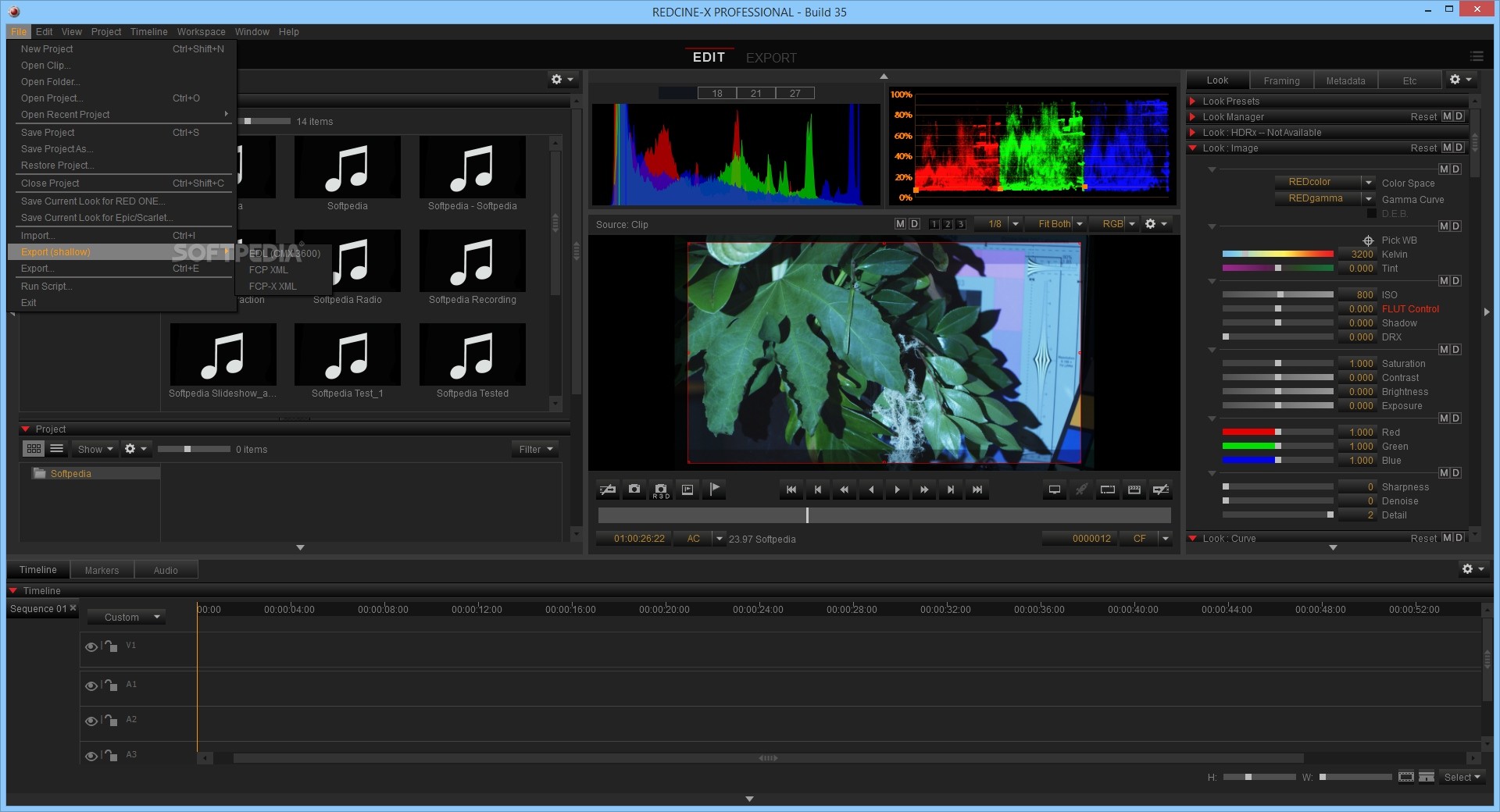Viewport: 1500px width, 812px height.
Task: Open the Custom timeline preset dropdown
Action: [x=127, y=617]
